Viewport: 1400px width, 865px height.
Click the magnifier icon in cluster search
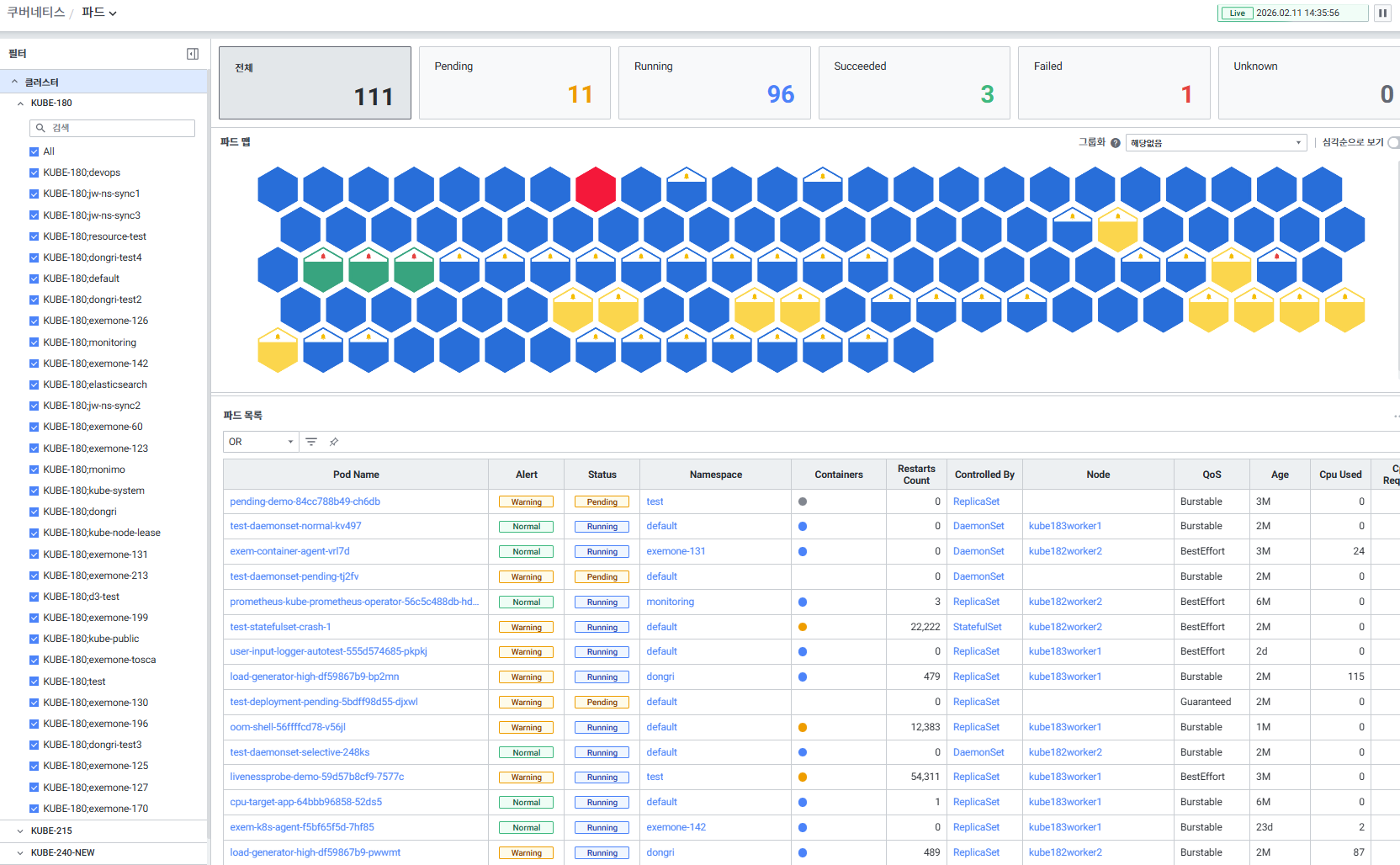[40, 128]
